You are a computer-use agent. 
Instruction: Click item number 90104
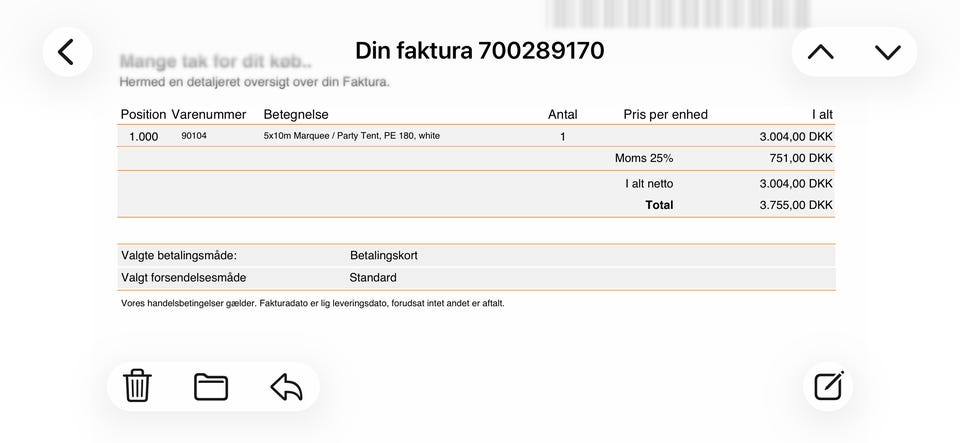pos(194,136)
